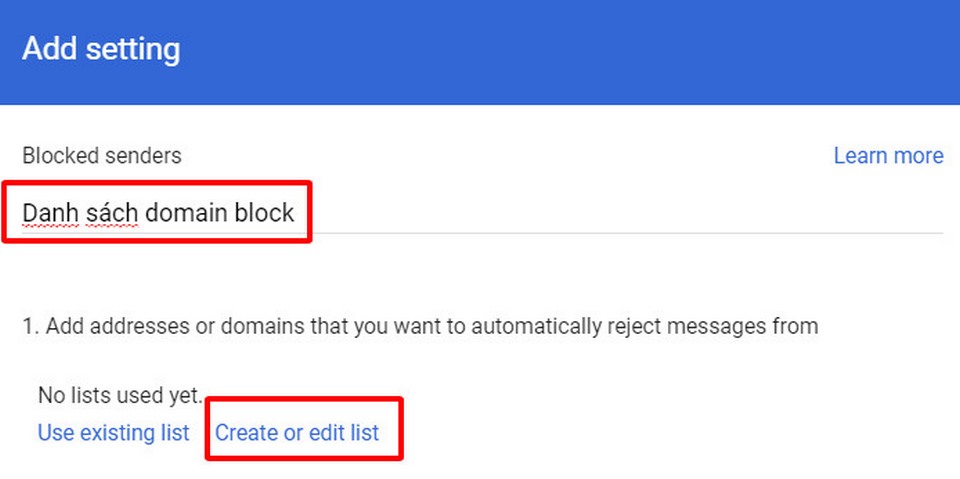The width and height of the screenshot is (960, 479).
Task: Click empty area of the blue header bar
Action: tap(600, 50)
